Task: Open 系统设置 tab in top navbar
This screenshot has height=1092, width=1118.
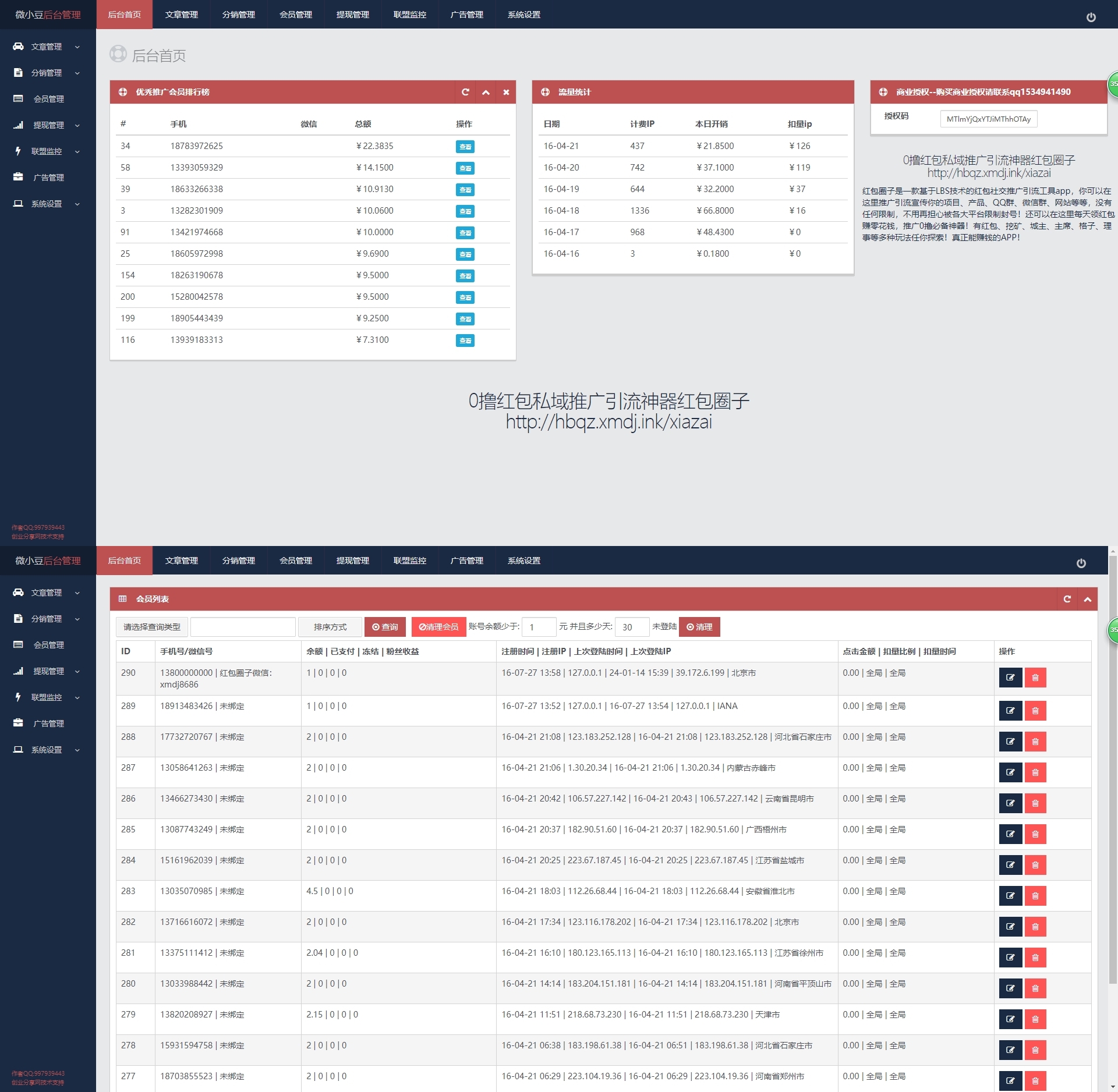Action: 523,15
